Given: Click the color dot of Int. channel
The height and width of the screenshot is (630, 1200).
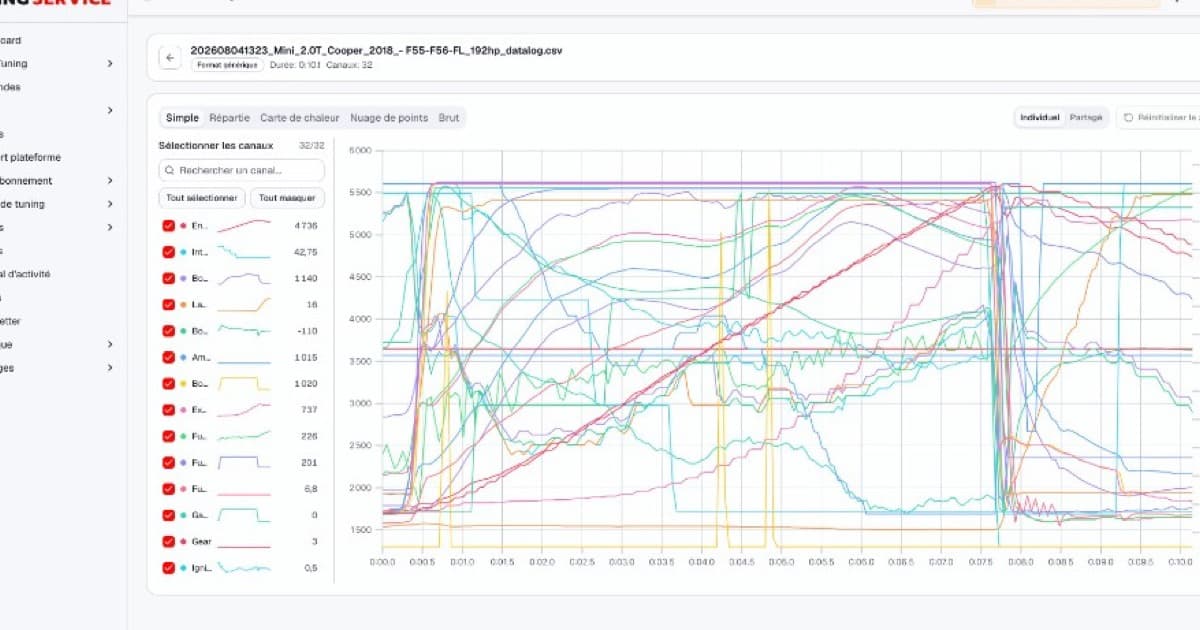Looking at the screenshot, I should (x=183, y=252).
